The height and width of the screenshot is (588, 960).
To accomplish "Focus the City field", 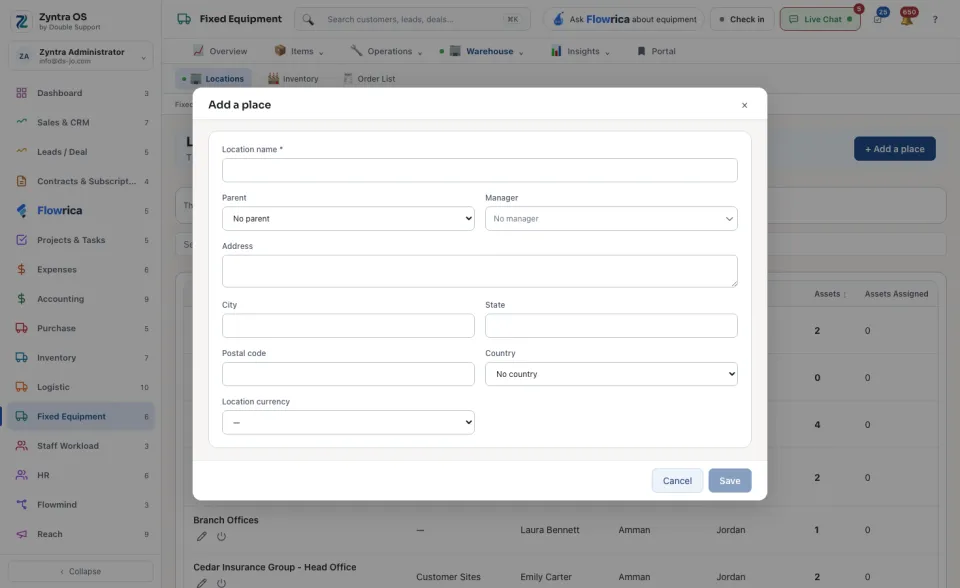I will (348, 326).
